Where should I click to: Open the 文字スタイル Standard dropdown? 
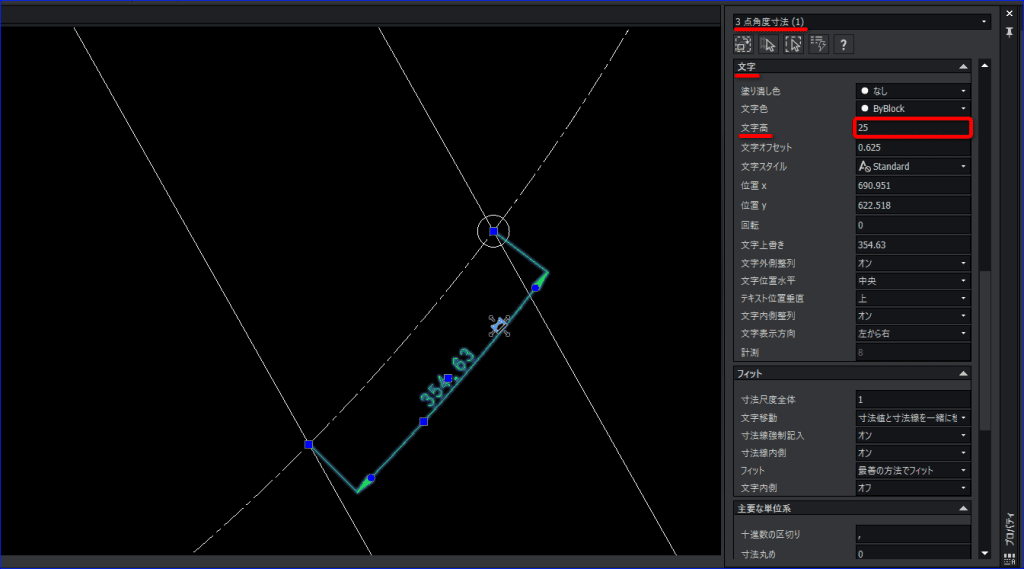click(913, 167)
